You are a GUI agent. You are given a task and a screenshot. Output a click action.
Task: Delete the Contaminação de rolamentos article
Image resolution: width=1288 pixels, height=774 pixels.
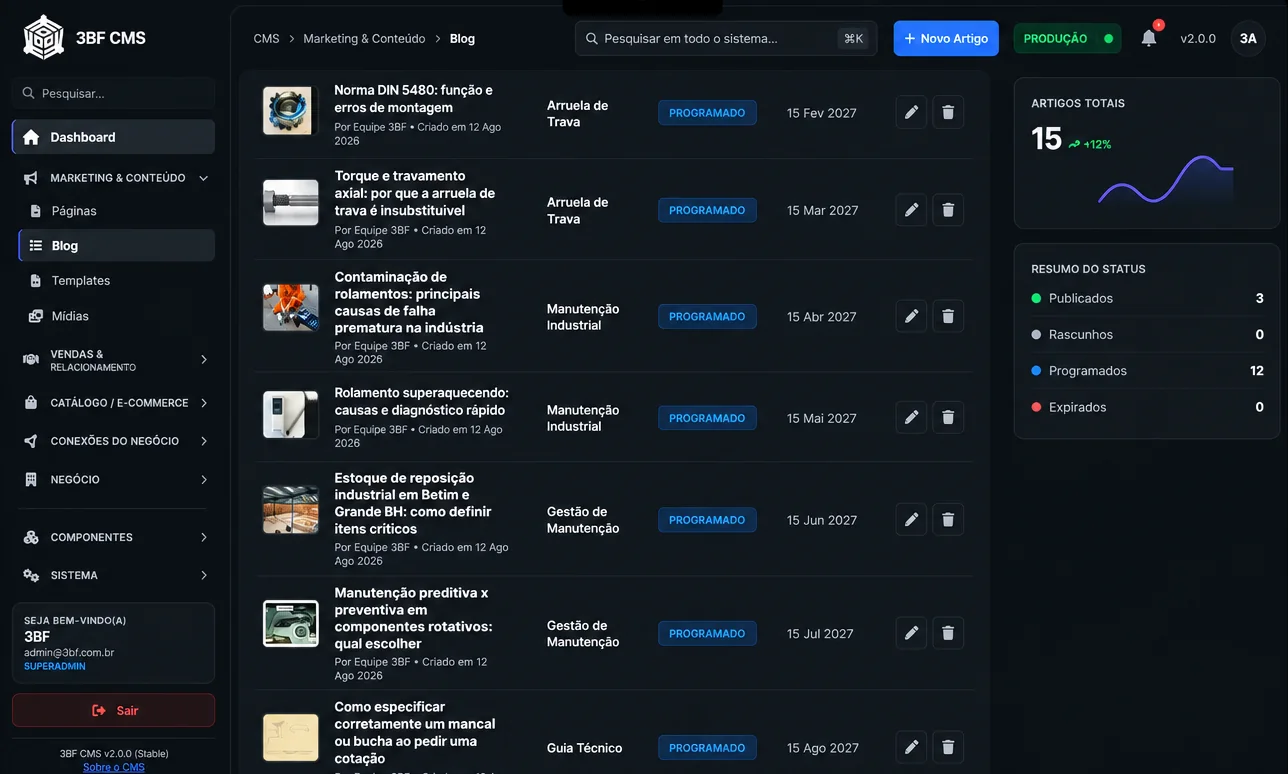tap(948, 316)
